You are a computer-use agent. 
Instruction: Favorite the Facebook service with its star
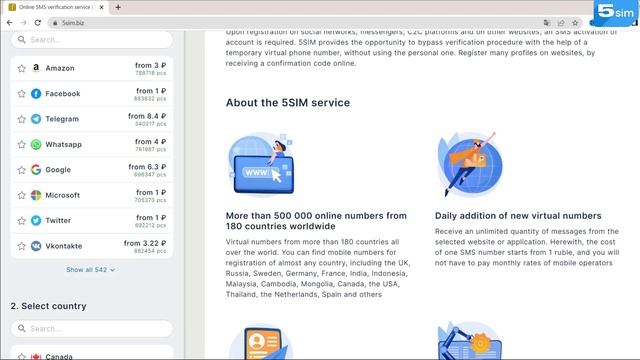coord(22,94)
